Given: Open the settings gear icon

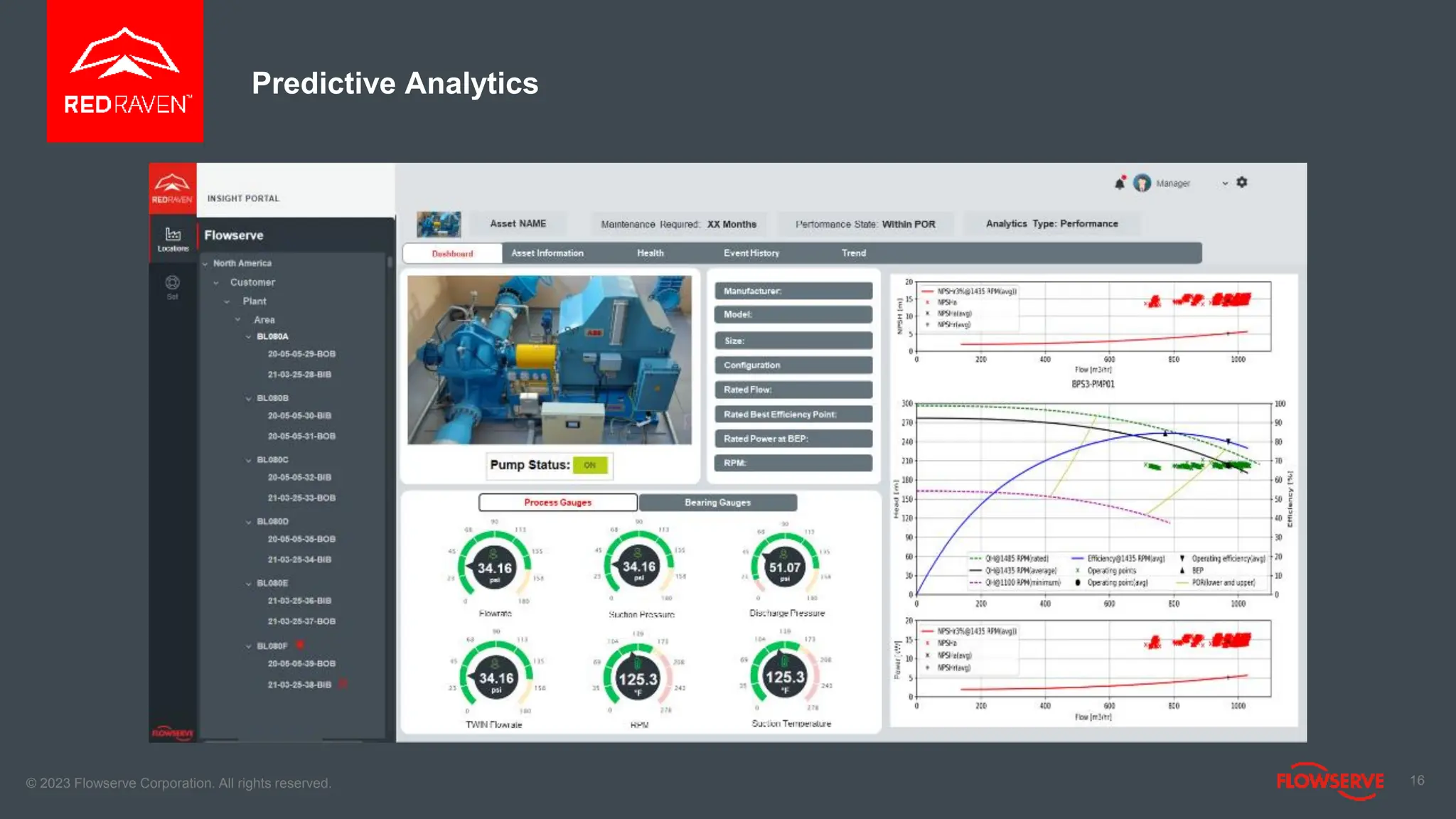Looking at the screenshot, I should pyautogui.click(x=1242, y=183).
